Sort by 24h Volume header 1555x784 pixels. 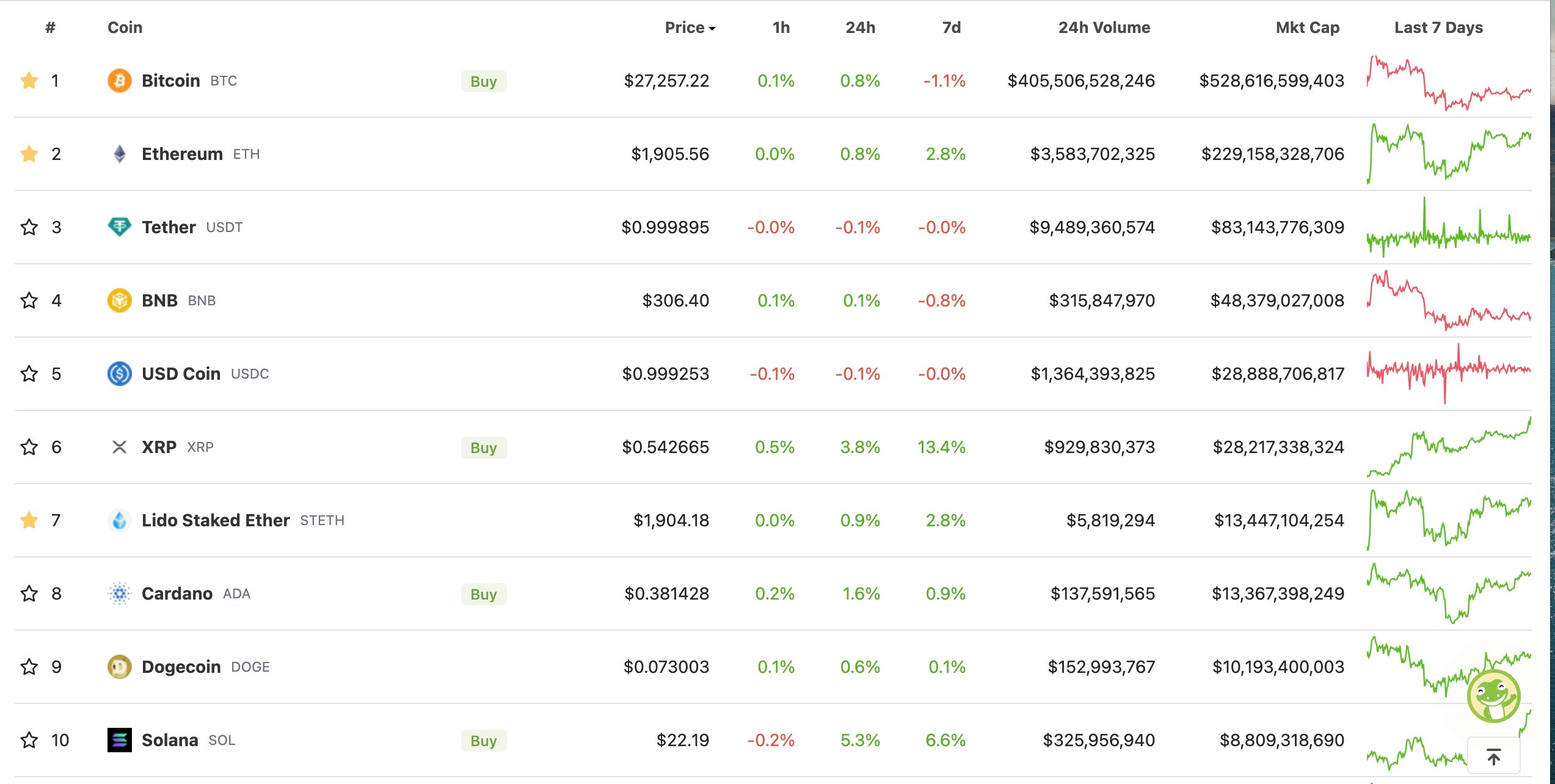click(x=1104, y=27)
